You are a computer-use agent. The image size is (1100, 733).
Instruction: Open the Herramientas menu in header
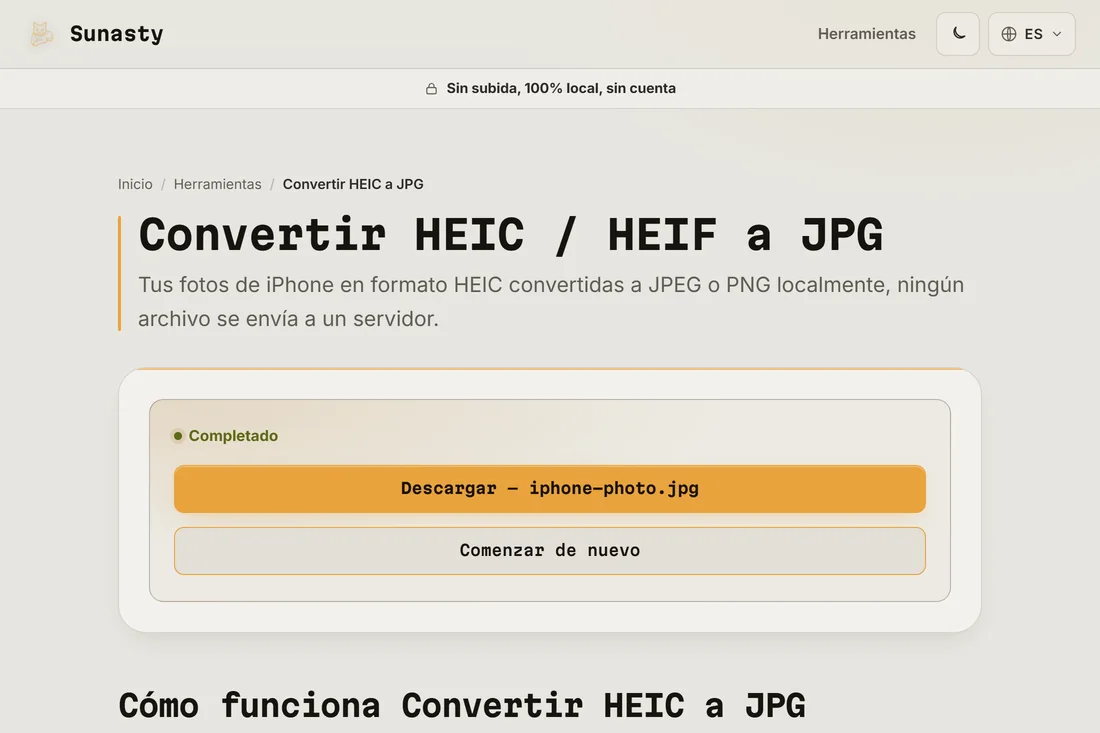click(866, 34)
